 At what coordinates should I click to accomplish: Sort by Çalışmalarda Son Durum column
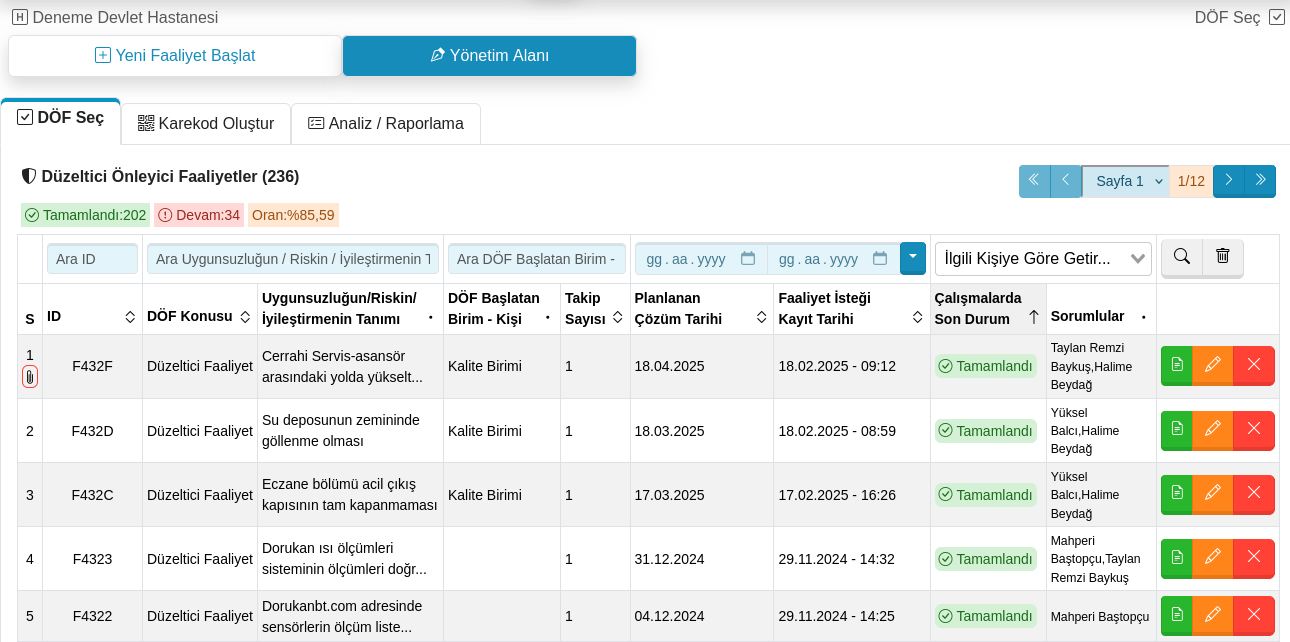click(1034, 317)
